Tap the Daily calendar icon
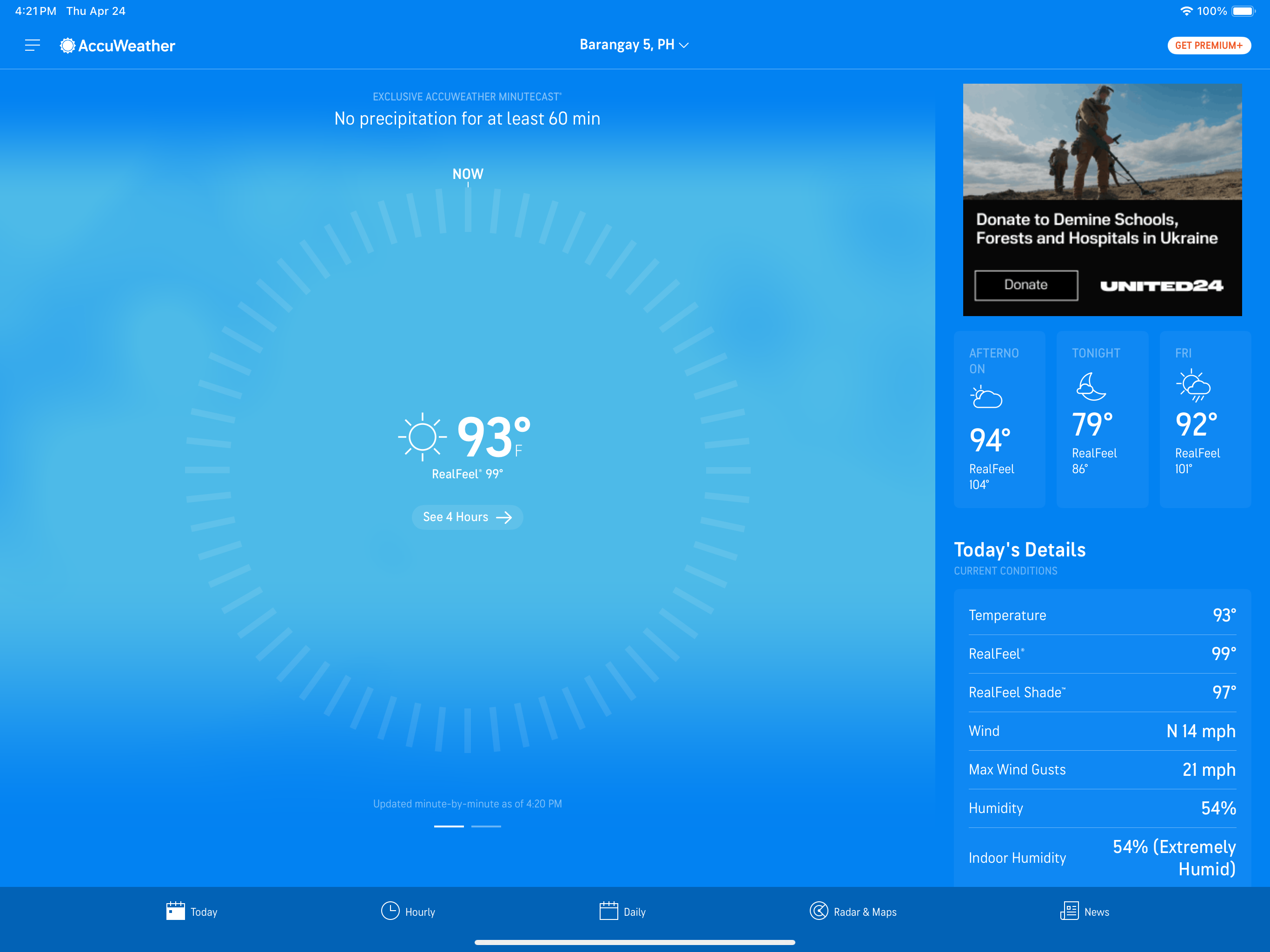Viewport: 1270px width, 952px height. [609, 911]
